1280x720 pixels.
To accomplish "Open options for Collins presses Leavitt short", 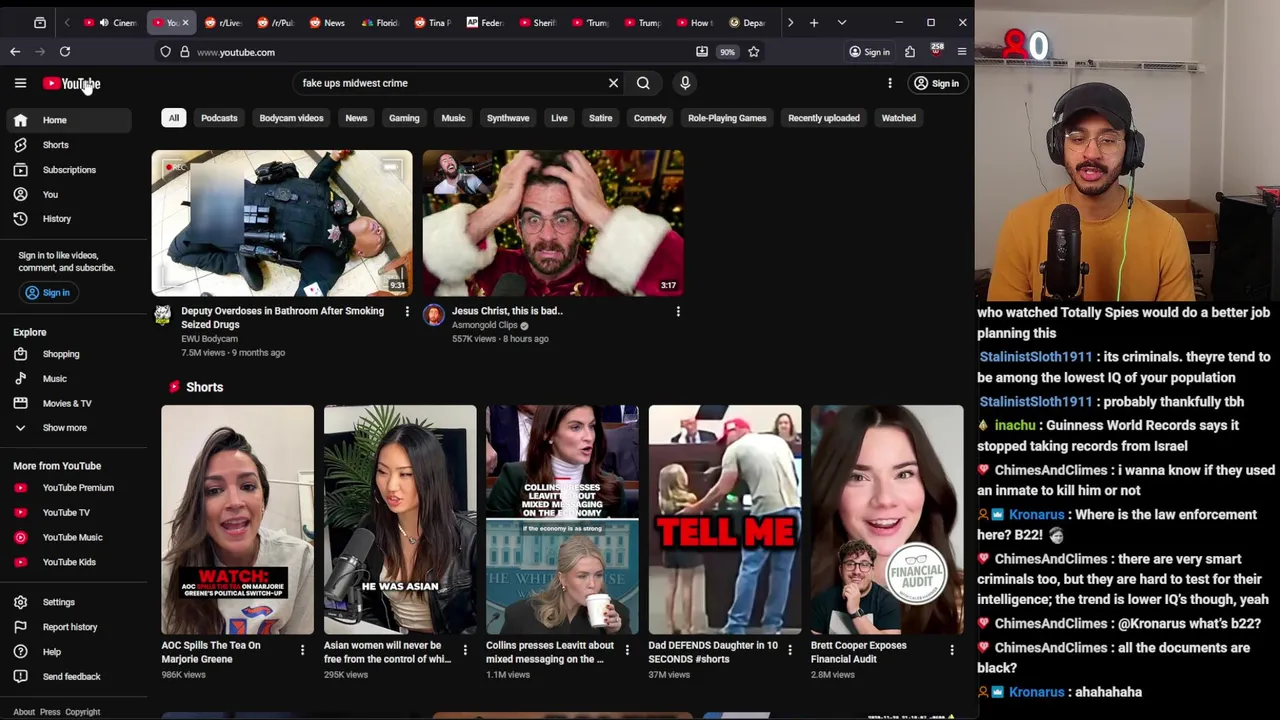I will [x=627, y=650].
